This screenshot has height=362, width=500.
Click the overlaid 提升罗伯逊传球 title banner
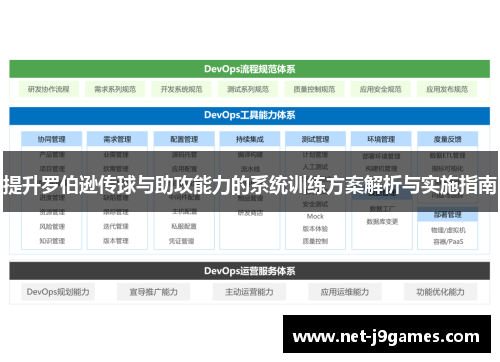(250, 182)
